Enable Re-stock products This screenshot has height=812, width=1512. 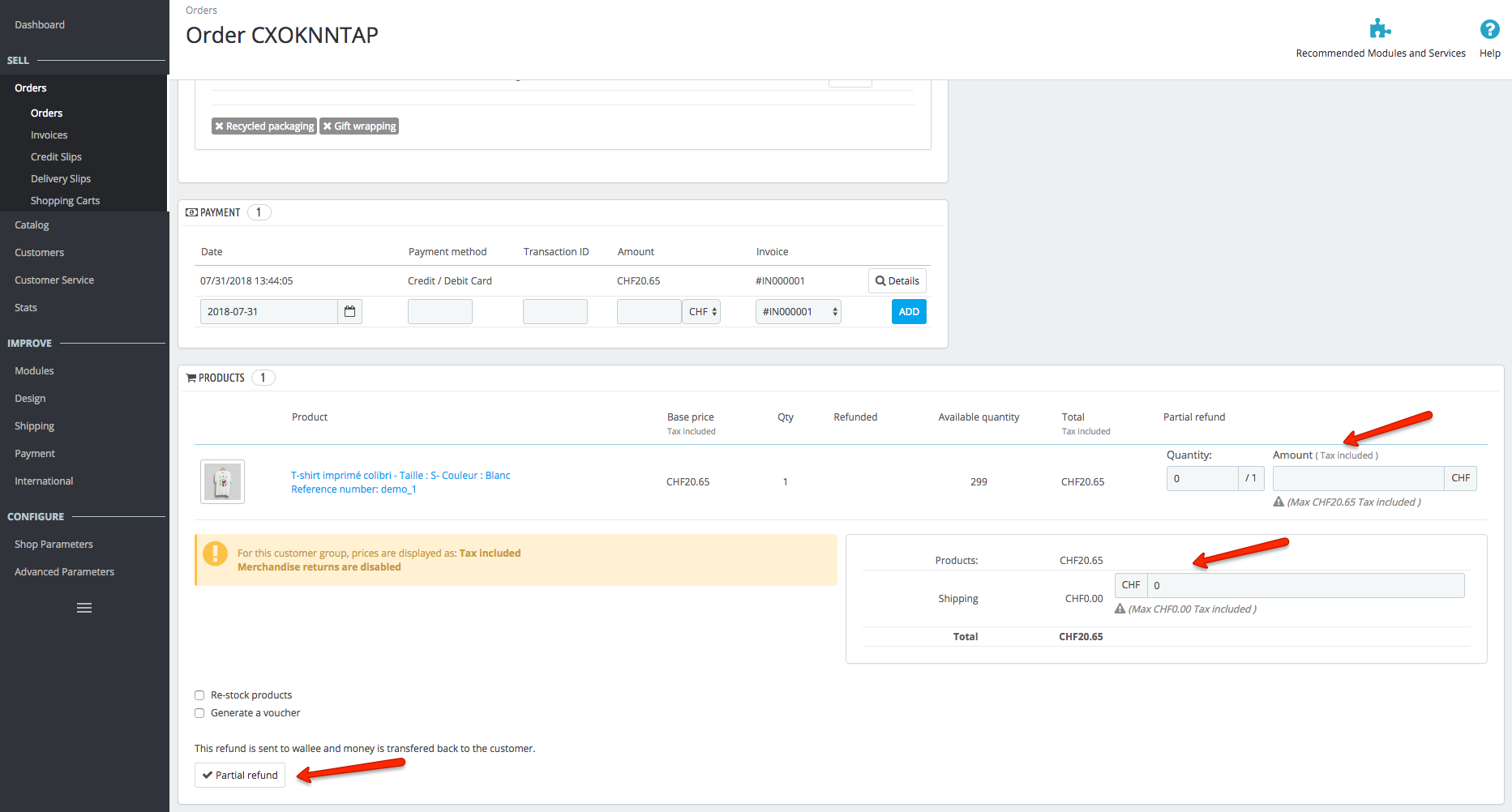[199, 694]
